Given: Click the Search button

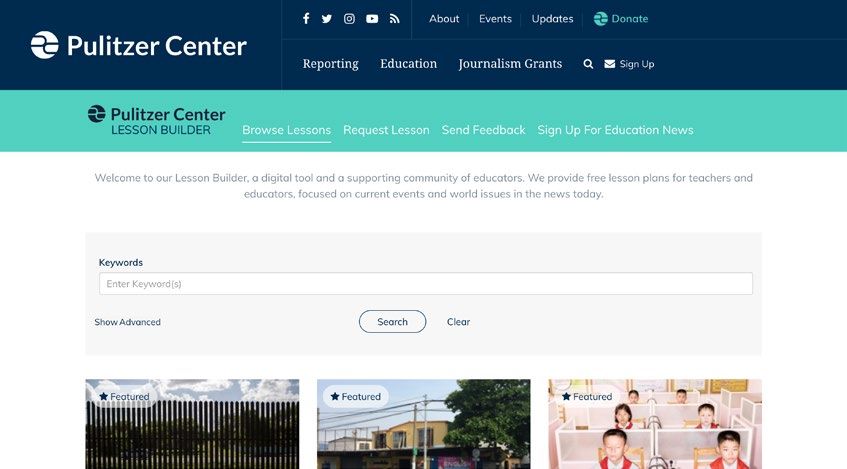Looking at the screenshot, I should point(393,321).
